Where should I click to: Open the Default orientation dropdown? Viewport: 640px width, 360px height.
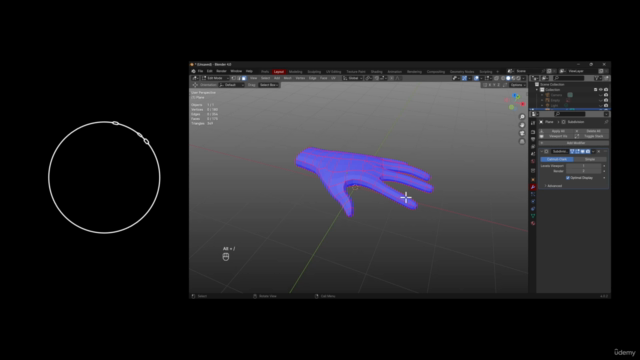click(x=231, y=85)
